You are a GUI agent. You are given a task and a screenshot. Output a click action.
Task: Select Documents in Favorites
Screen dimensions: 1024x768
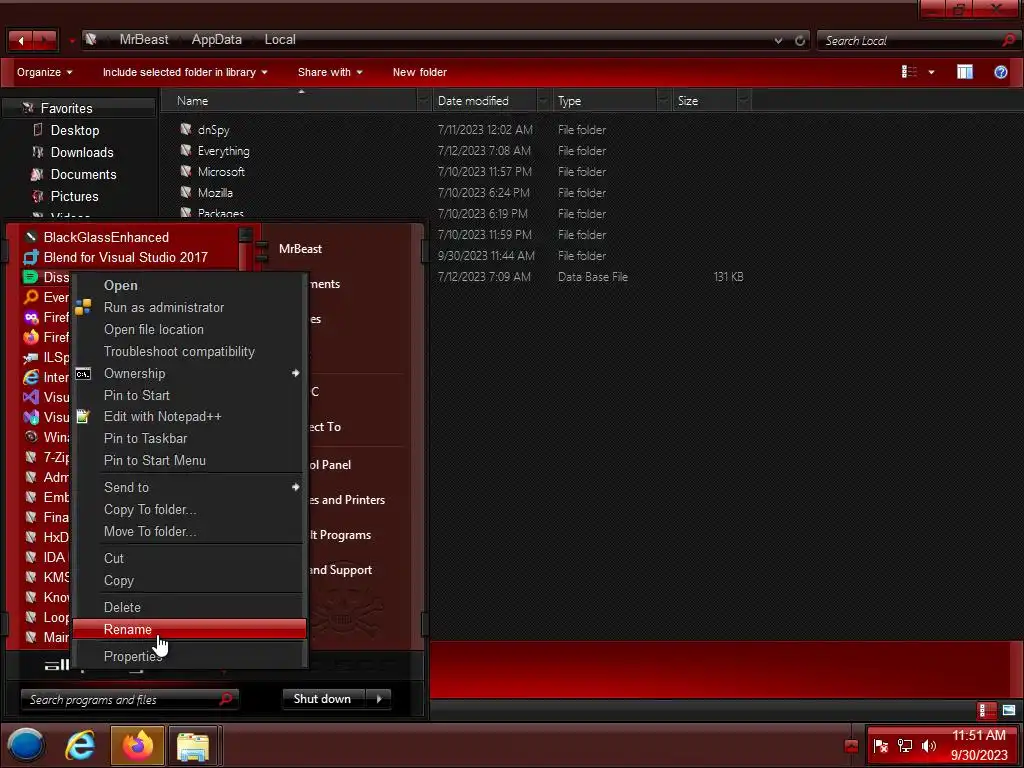click(83, 174)
